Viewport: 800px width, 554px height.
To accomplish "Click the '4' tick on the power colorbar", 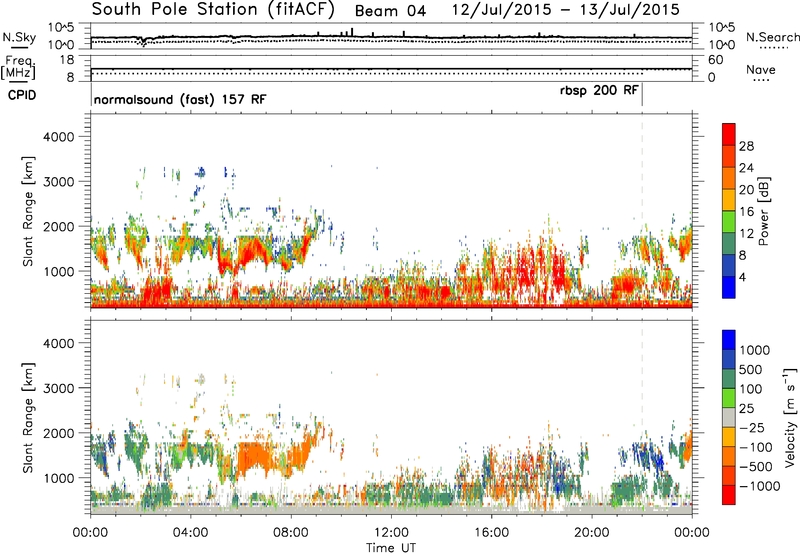I will click(743, 277).
